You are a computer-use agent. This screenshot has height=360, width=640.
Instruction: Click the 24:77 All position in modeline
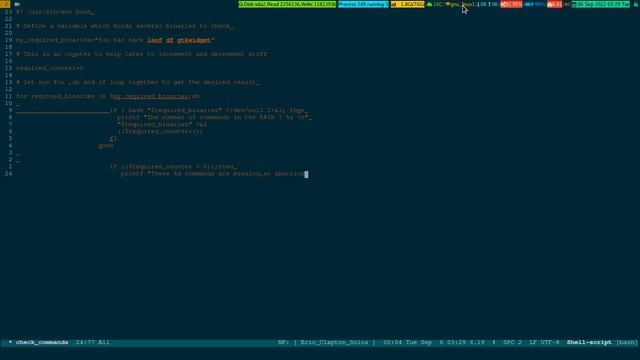(x=93, y=342)
